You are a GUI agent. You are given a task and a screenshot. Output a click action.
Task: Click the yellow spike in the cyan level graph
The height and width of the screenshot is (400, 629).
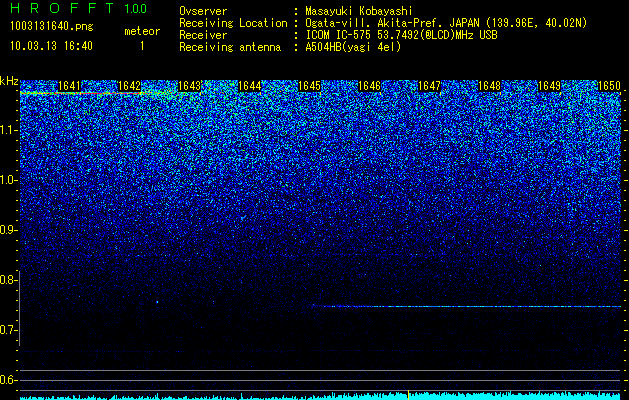pyautogui.click(x=408, y=394)
